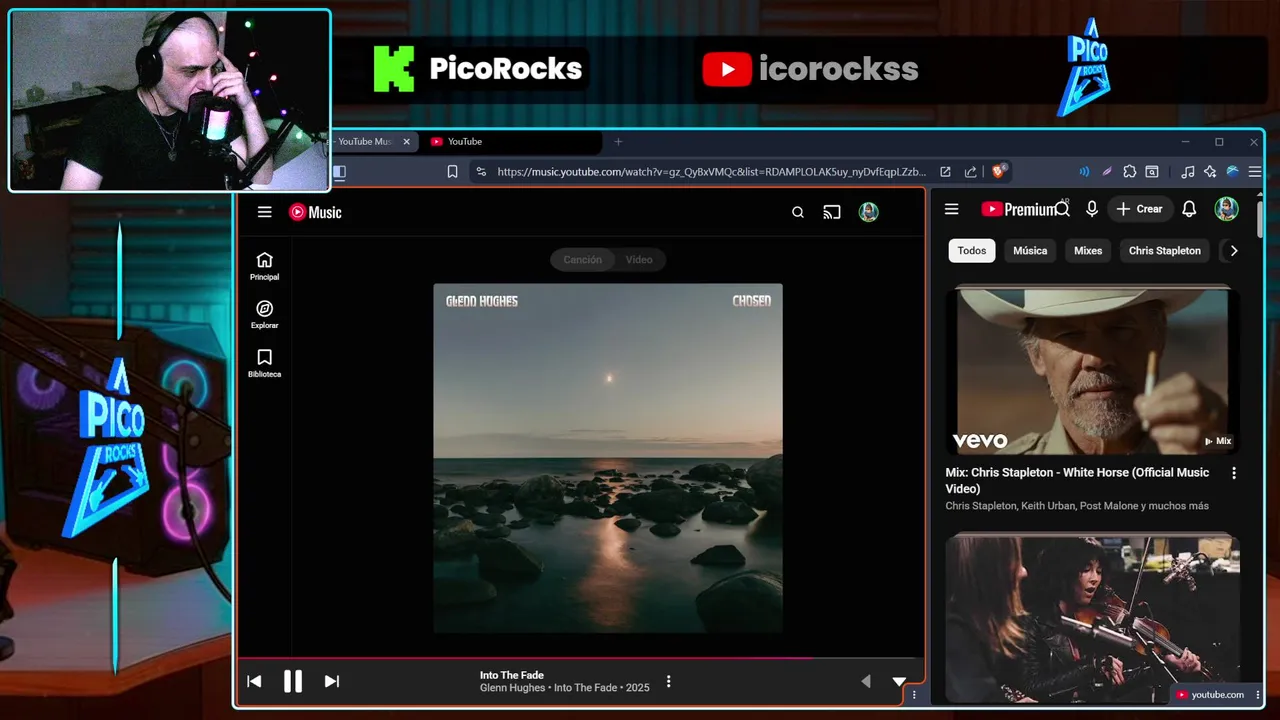Click the media control music note icon
Screen dimensions: 1280x720
[1187, 172]
